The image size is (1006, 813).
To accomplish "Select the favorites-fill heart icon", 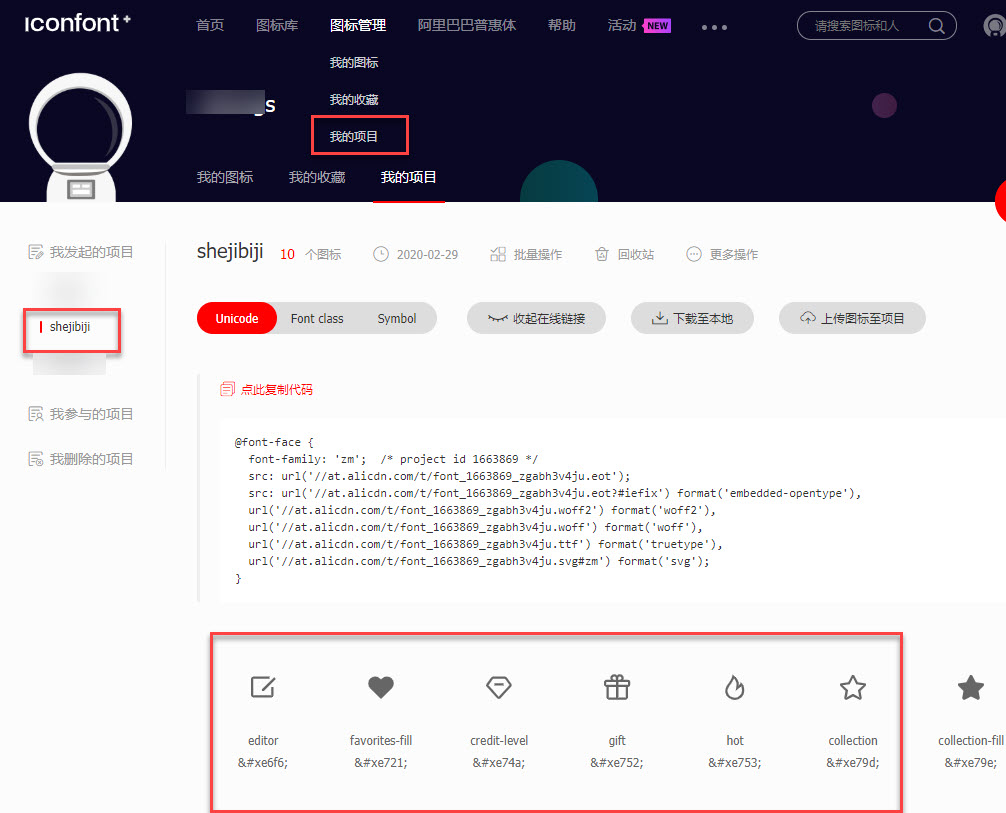I will point(381,687).
